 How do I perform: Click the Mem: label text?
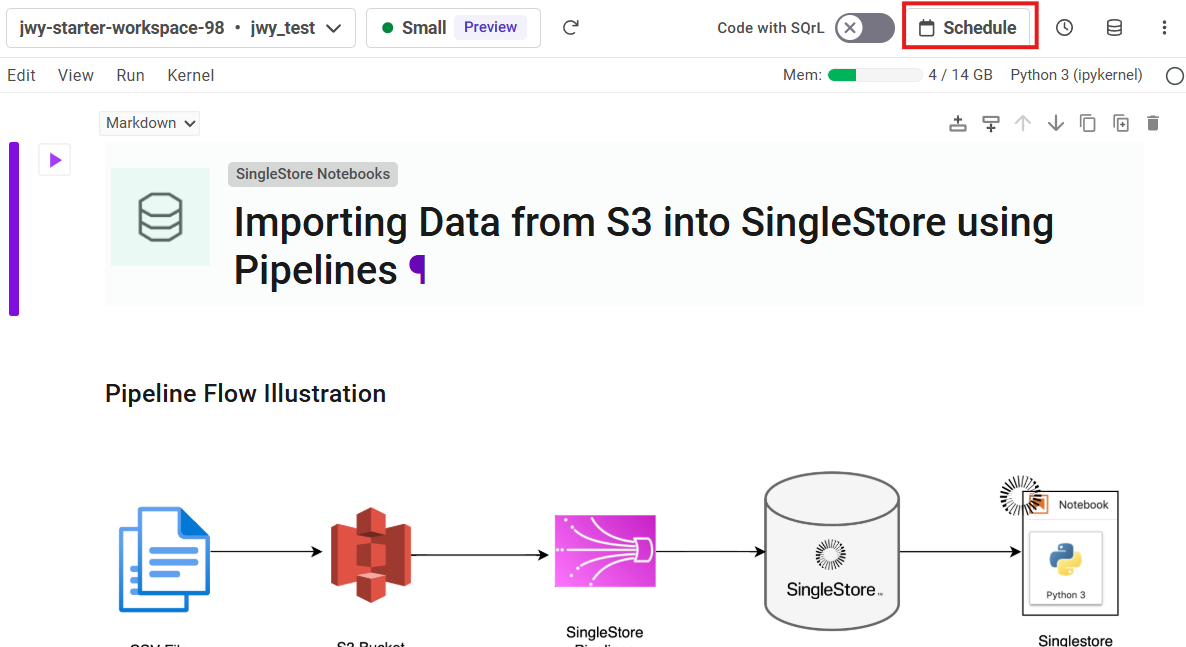pos(803,75)
